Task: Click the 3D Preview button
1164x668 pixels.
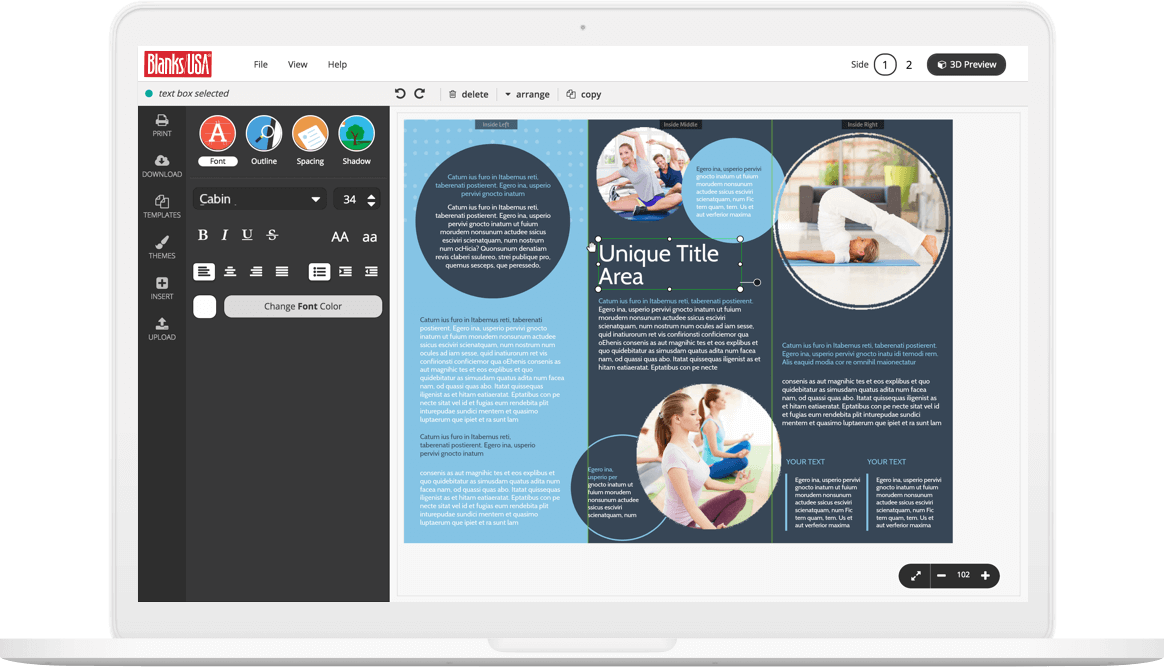Action: pyautogui.click(x=966, y=64)
